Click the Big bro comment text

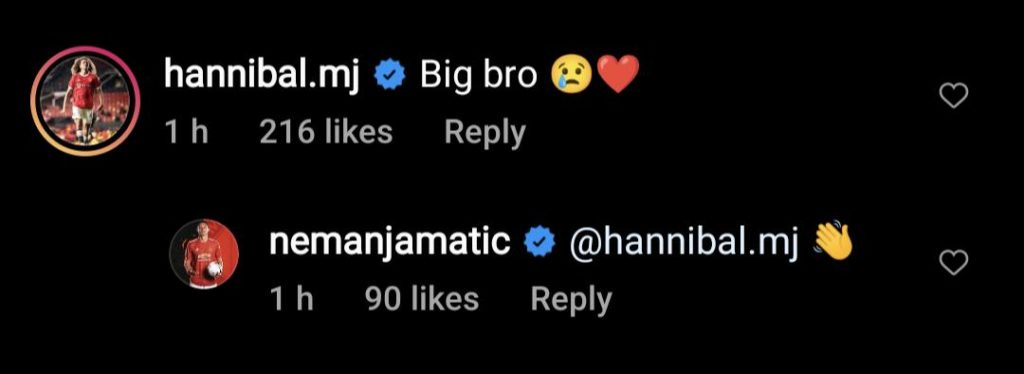(x=478, y=76)
